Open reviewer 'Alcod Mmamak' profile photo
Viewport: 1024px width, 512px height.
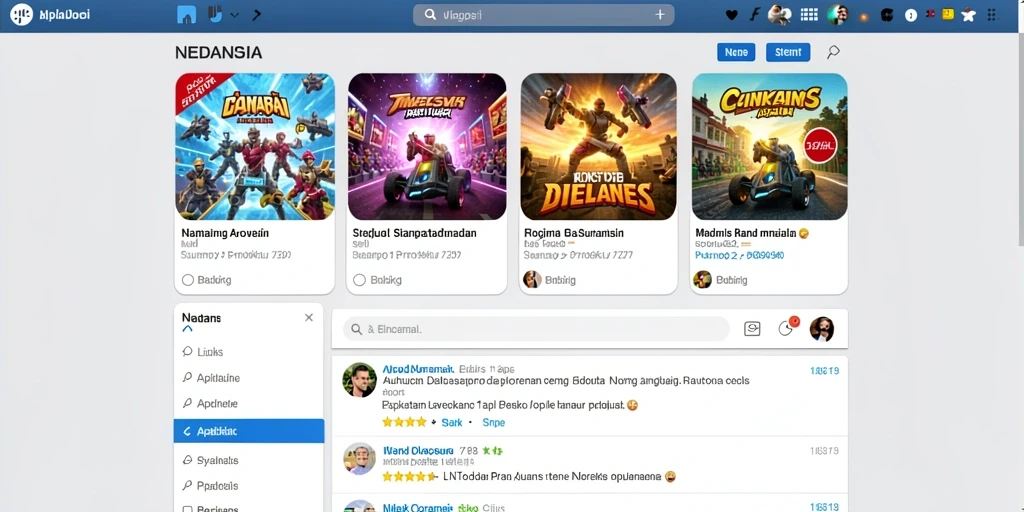point(359,380)
